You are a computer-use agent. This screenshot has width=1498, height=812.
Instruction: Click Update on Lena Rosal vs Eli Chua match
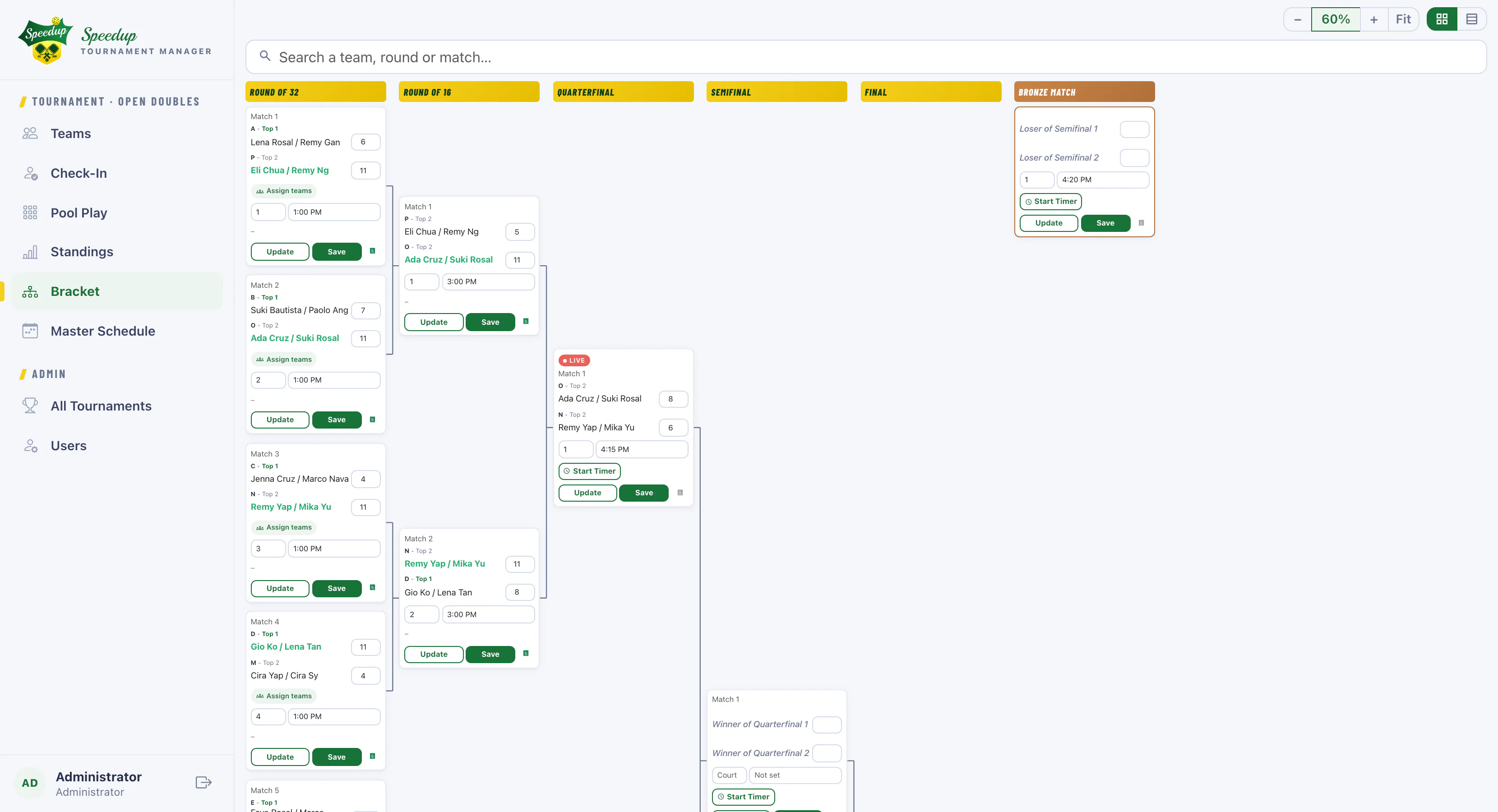pos(280,252)
